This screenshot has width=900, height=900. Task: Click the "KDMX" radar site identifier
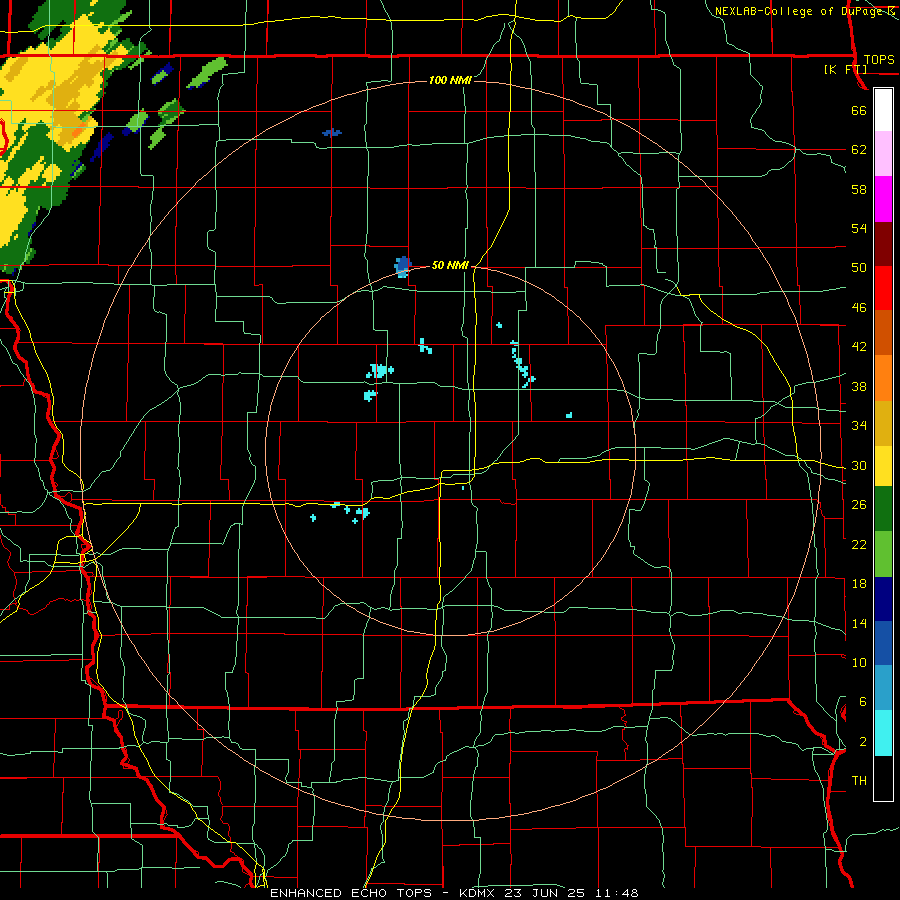[x=479, y=893]
